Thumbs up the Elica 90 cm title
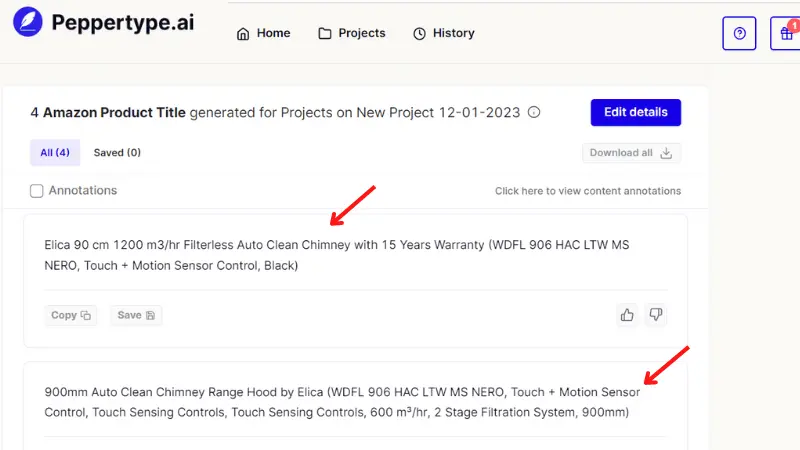 click(x=627, y=315)
